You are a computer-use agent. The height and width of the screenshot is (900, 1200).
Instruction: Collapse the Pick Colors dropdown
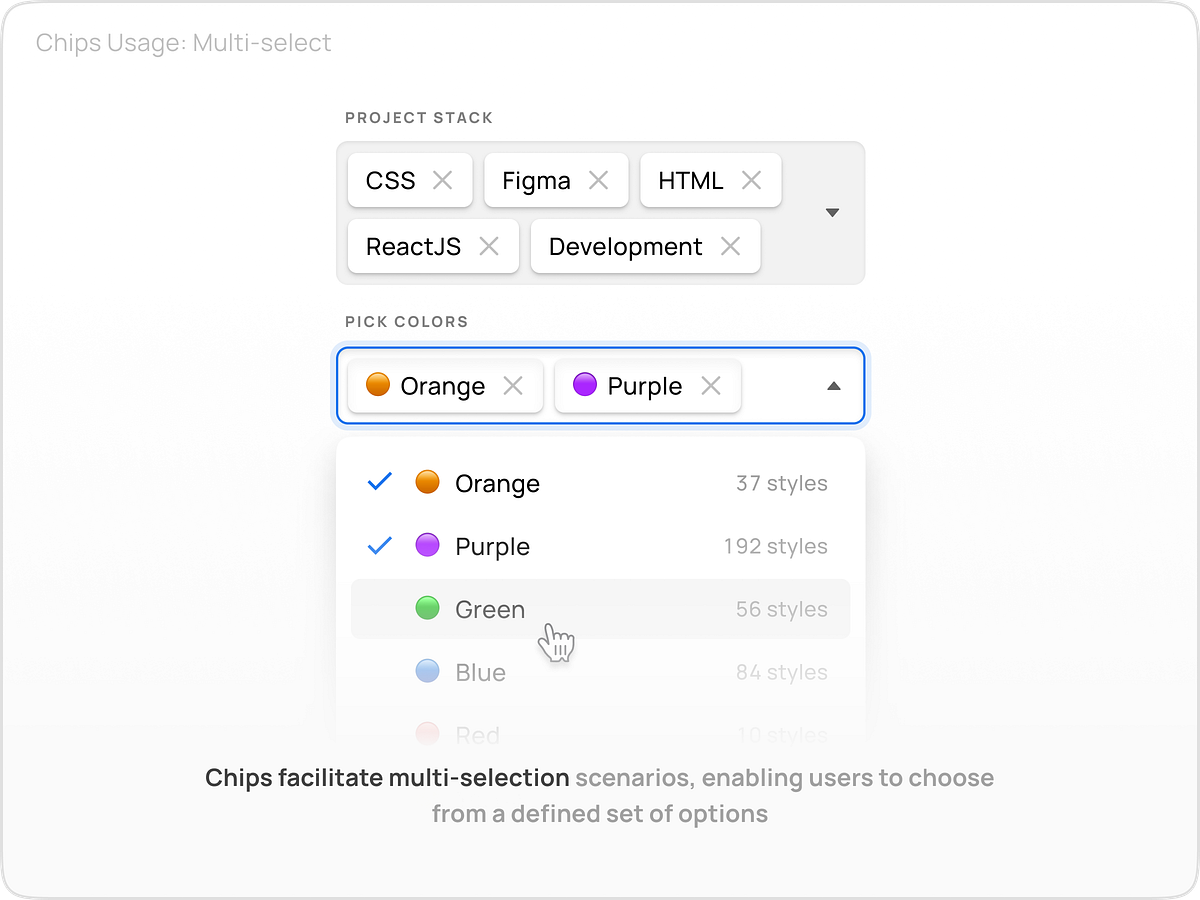pos(833,386)
